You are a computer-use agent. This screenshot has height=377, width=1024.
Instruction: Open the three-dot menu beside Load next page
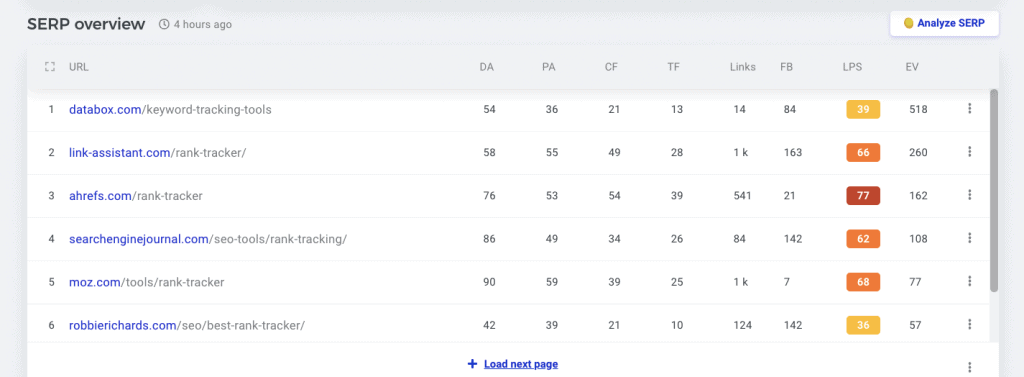pyautogui.click(x=970, y=368)
